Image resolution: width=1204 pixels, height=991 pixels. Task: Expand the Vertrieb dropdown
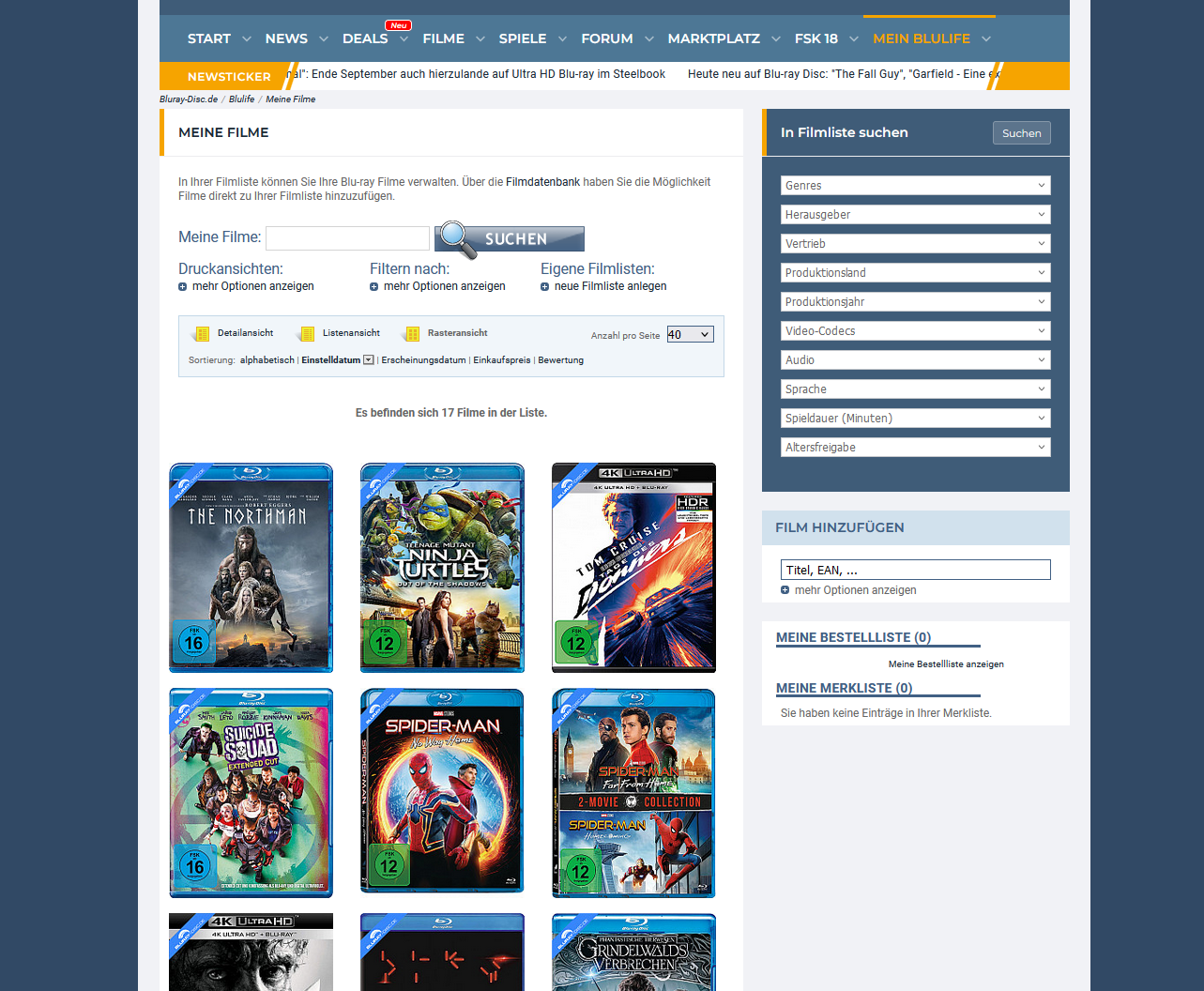click(915, 244)
